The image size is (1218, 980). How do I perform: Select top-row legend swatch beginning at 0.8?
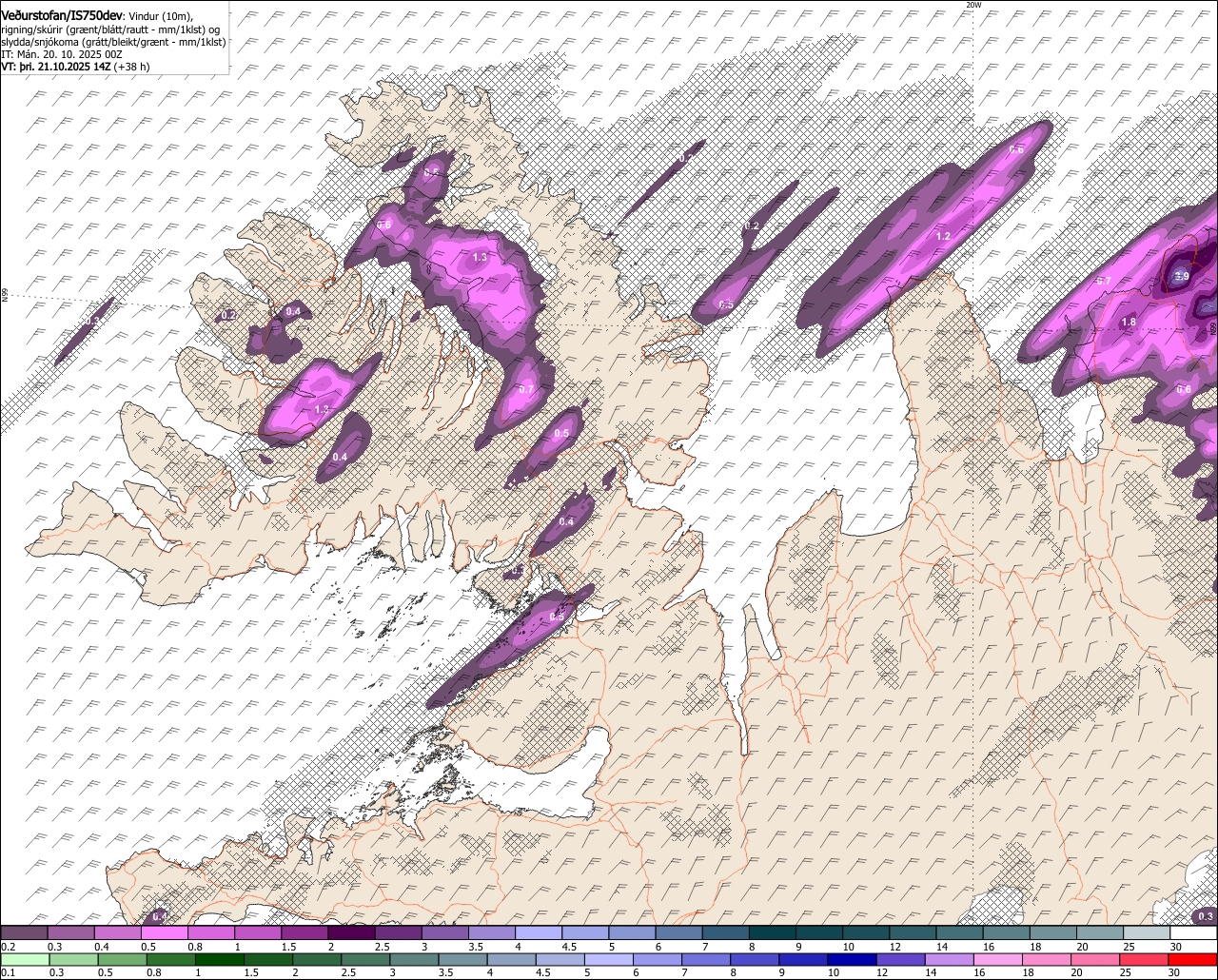click(210, 932)
